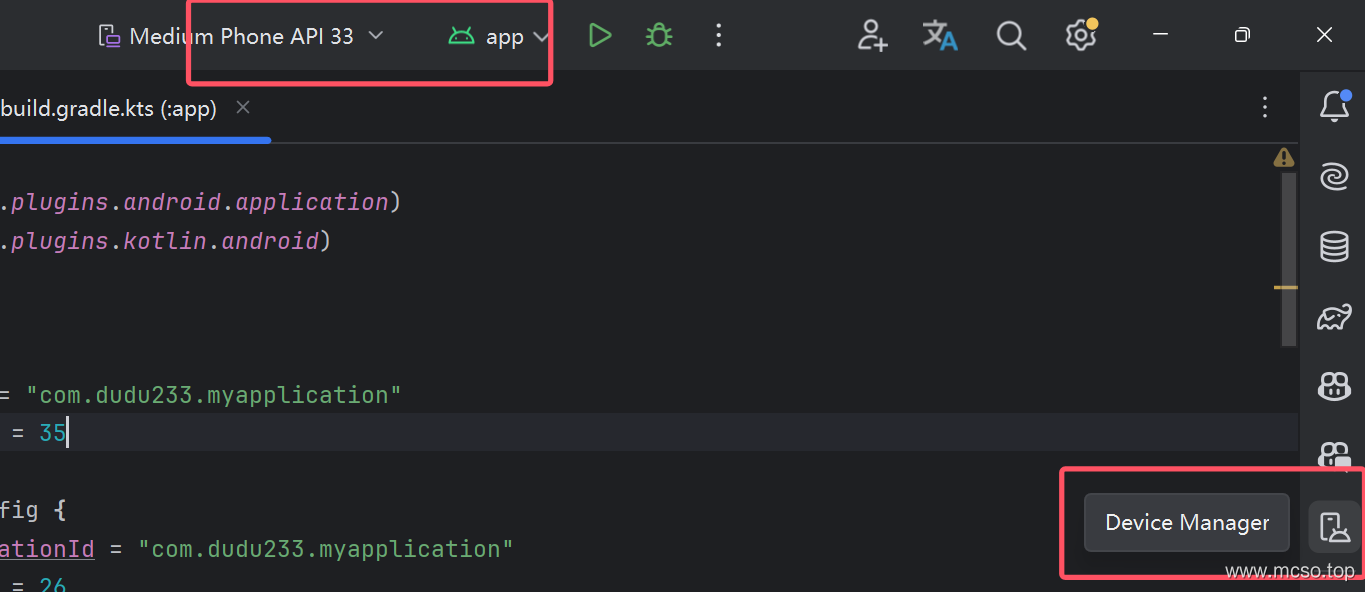
Task: Click the applicationId string value
Action: (326, 549)
